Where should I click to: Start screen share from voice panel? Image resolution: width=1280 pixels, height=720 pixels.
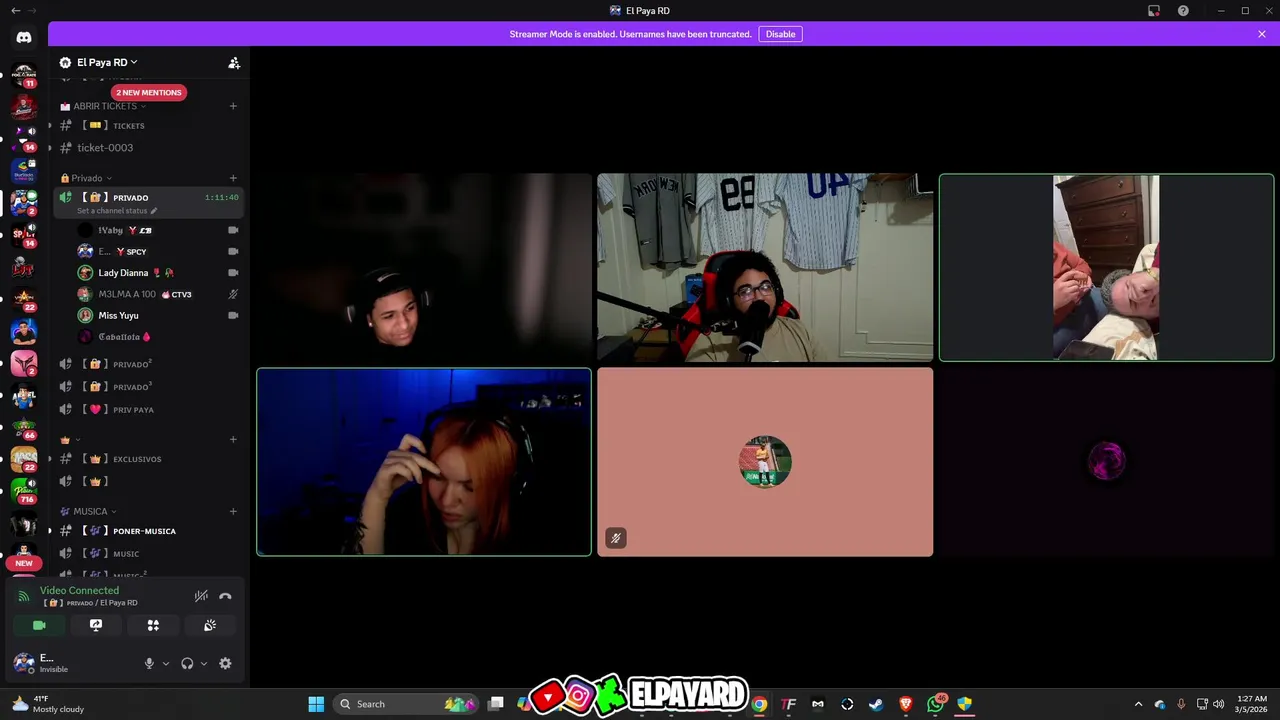click(x=96, y=625)
